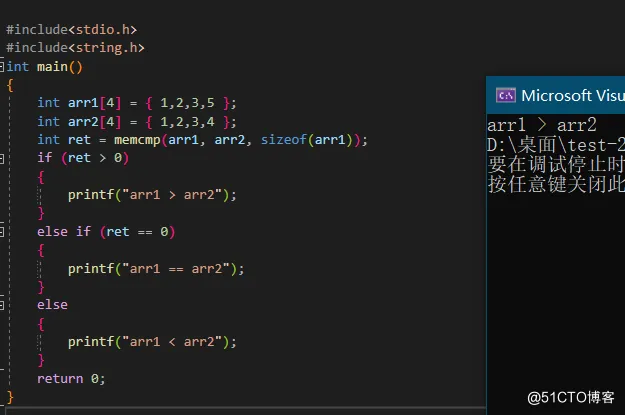Click the orange opening brace of main
The width and height of the screenshot is (625, 415).
(10, 85)
